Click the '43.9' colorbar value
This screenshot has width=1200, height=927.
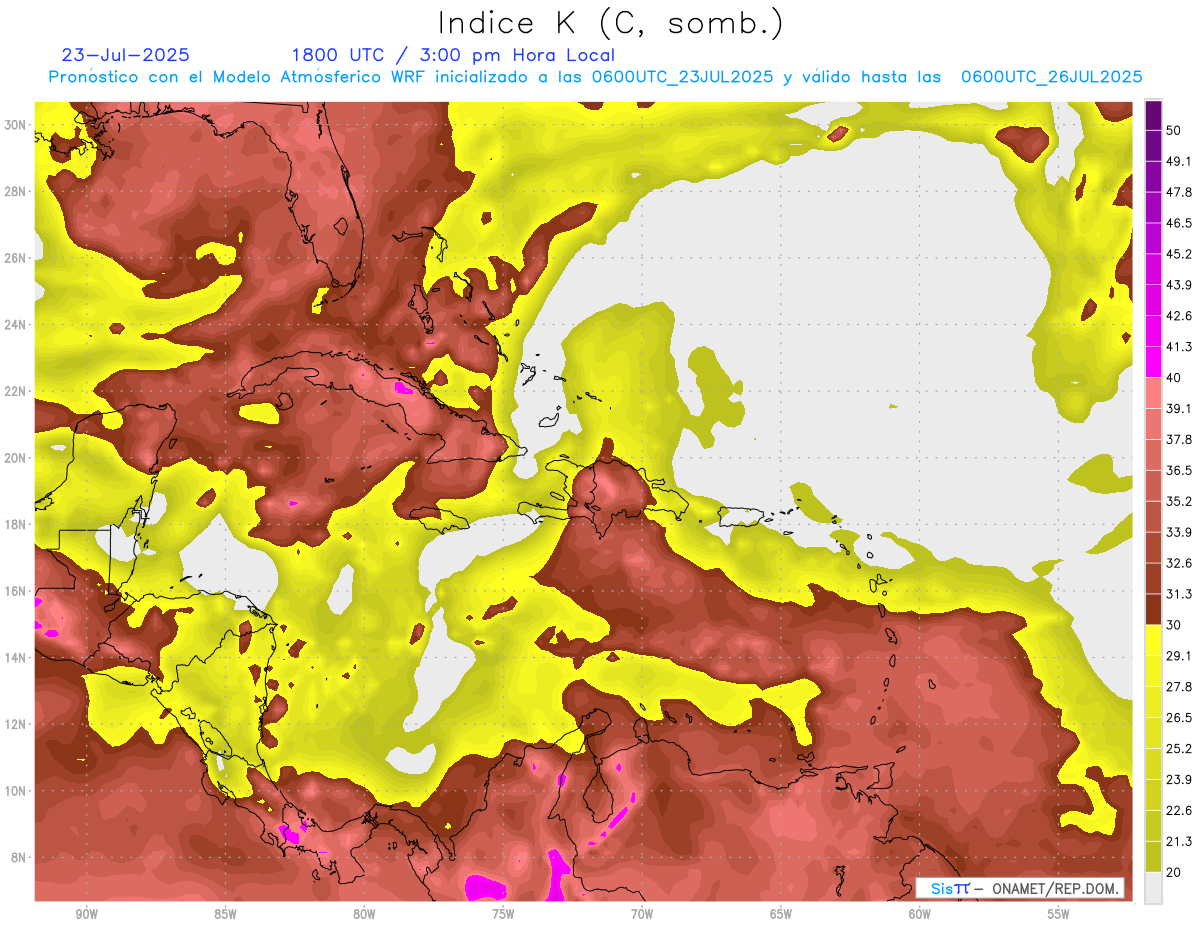tap(1179, 285)
